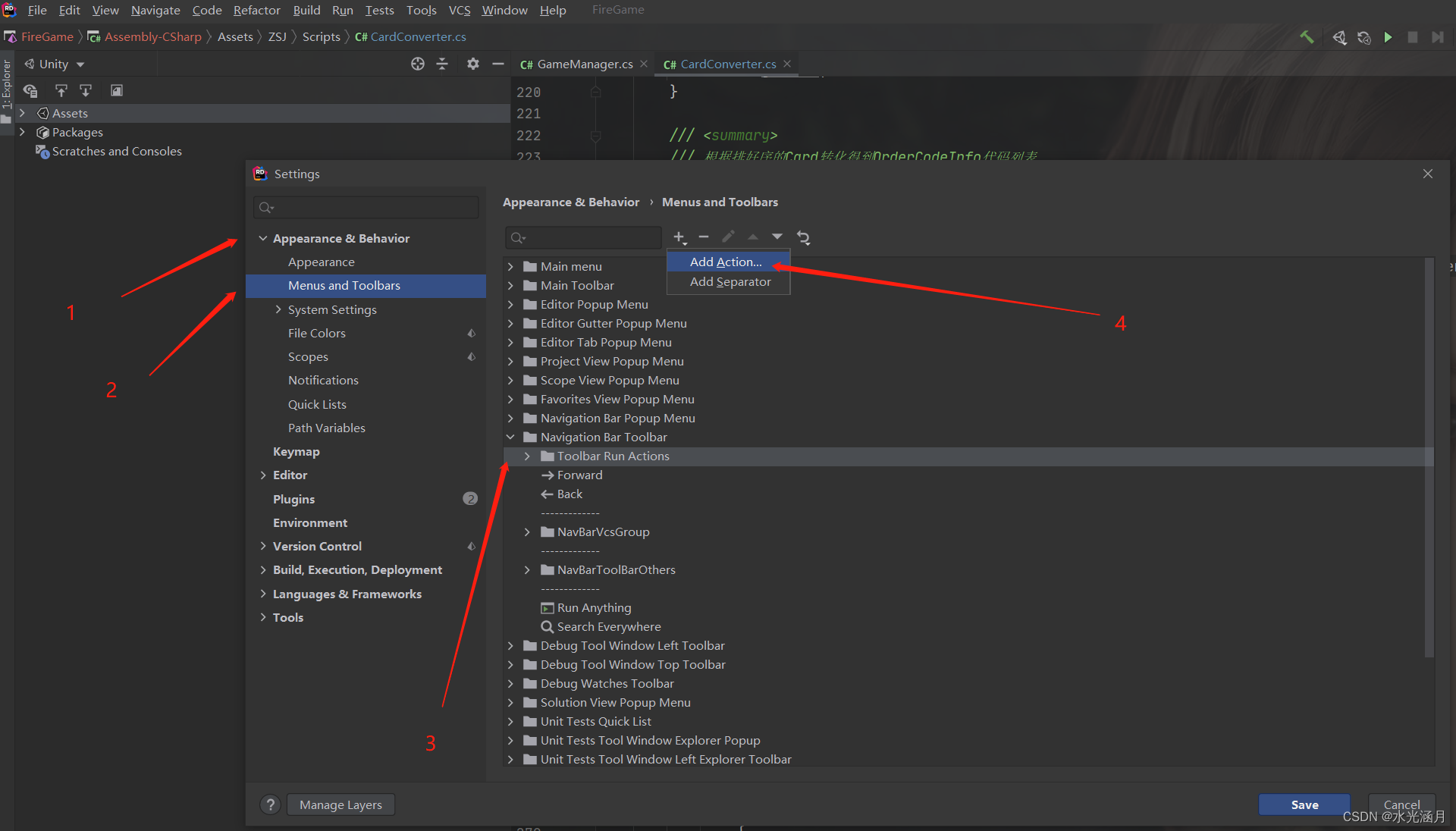This screenshot has height=831, width=1456.
Task: Open the Unity run configuration dropdown
Action: [x=81, y=64]
